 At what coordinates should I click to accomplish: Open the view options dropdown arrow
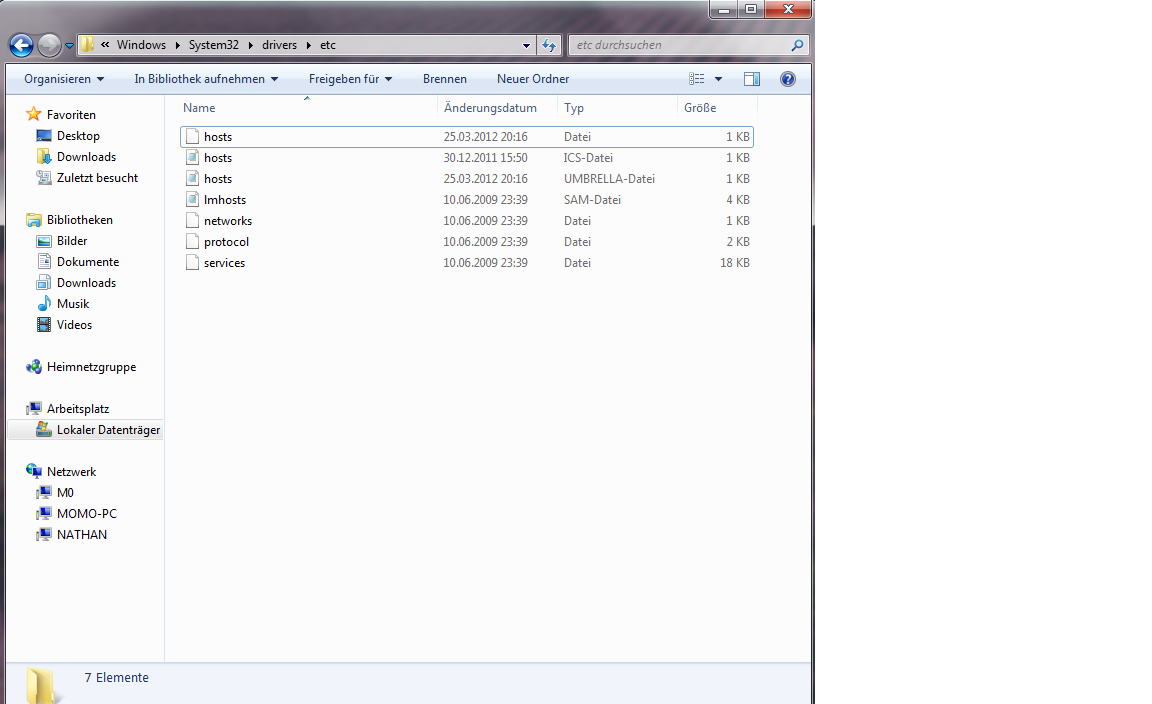pyautogui.click(x=718, y=79)
